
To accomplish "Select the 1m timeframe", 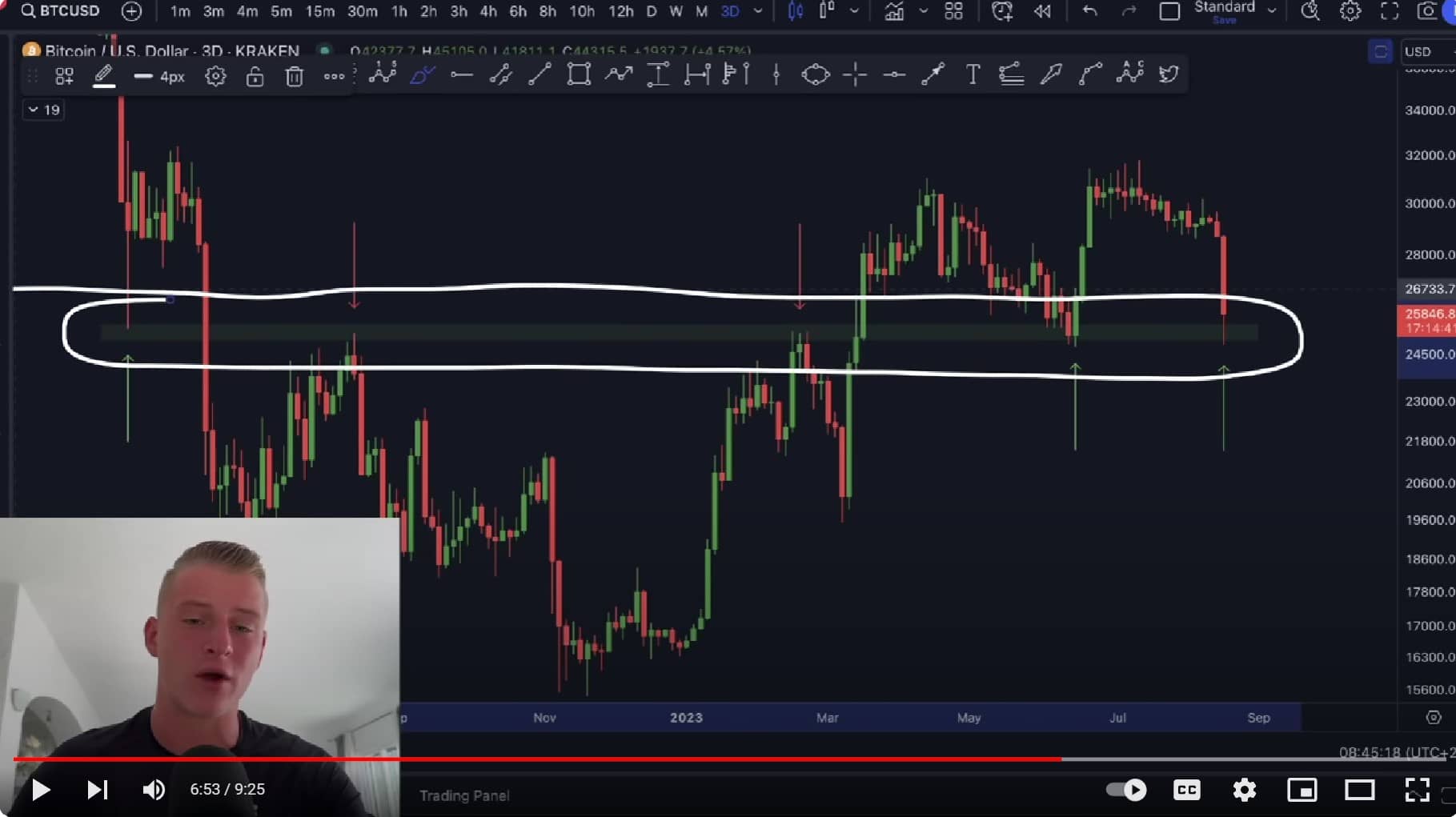I will click(x=180, y=11).
